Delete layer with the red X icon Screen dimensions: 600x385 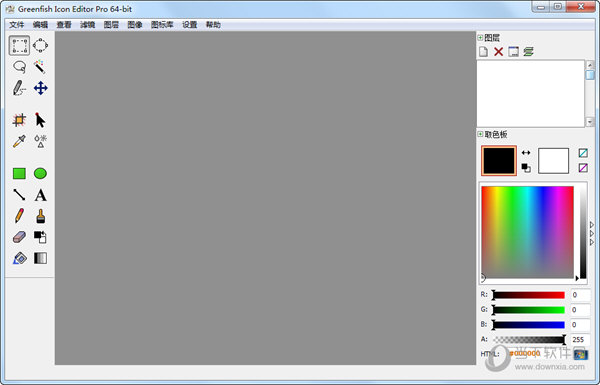point(498,52)
